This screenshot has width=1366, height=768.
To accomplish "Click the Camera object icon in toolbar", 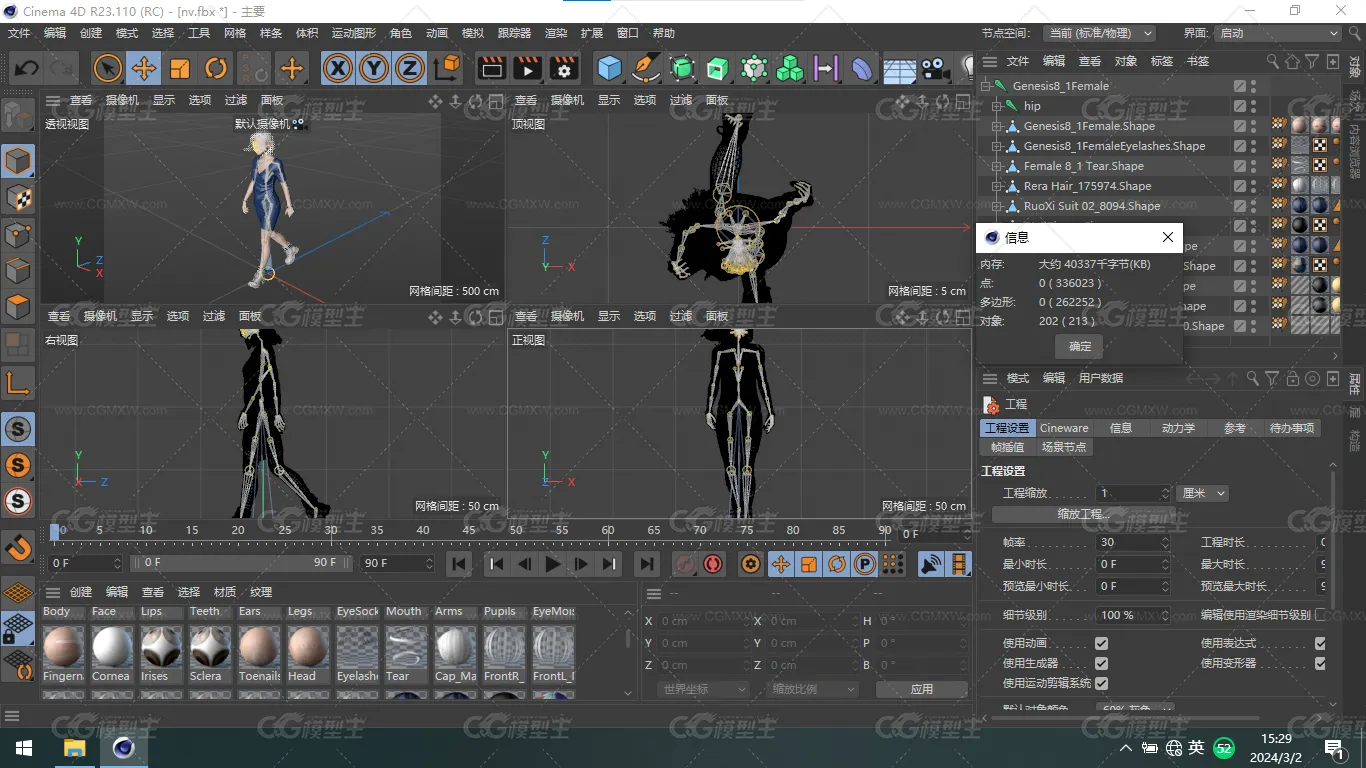I will (935, 68).
